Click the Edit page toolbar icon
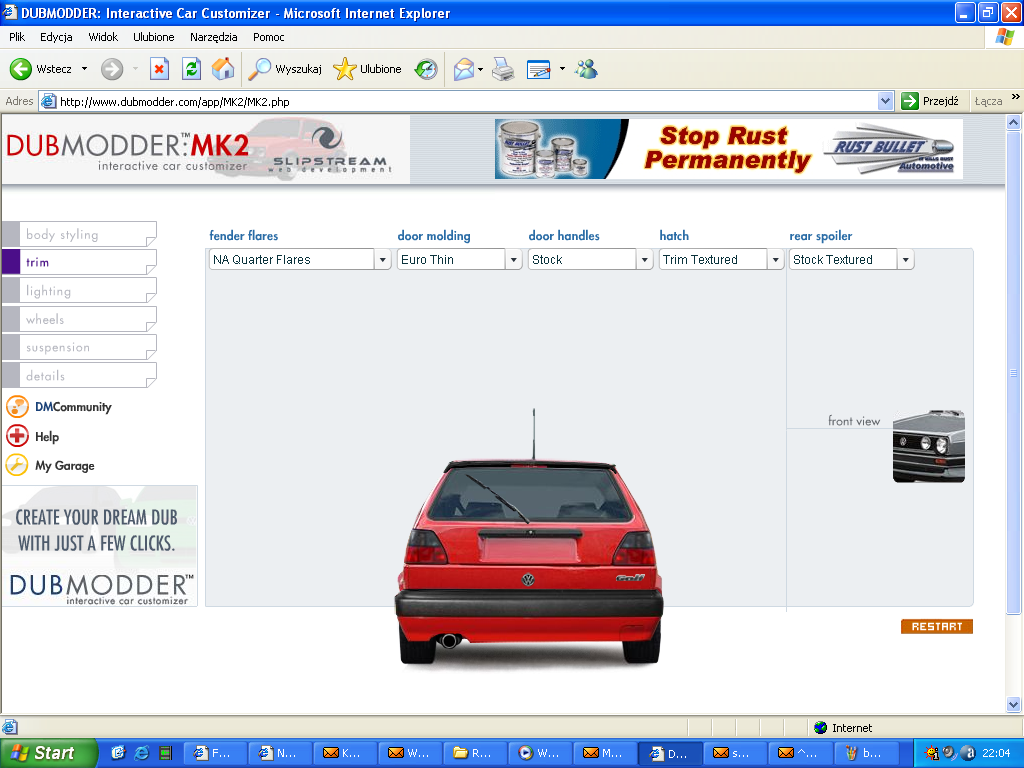The width and height of the screenshot is (1024, 768). pyautogui.click(x=539, y=69)
